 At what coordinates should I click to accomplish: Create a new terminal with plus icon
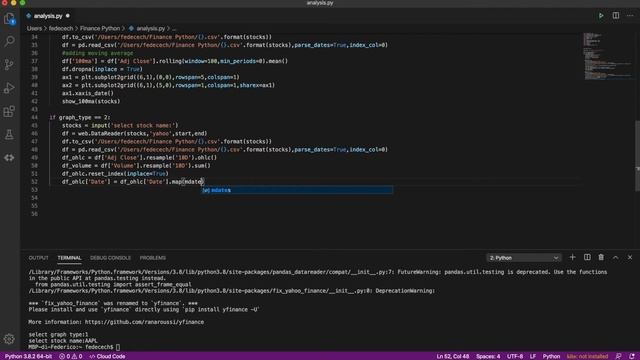(572, 258)
